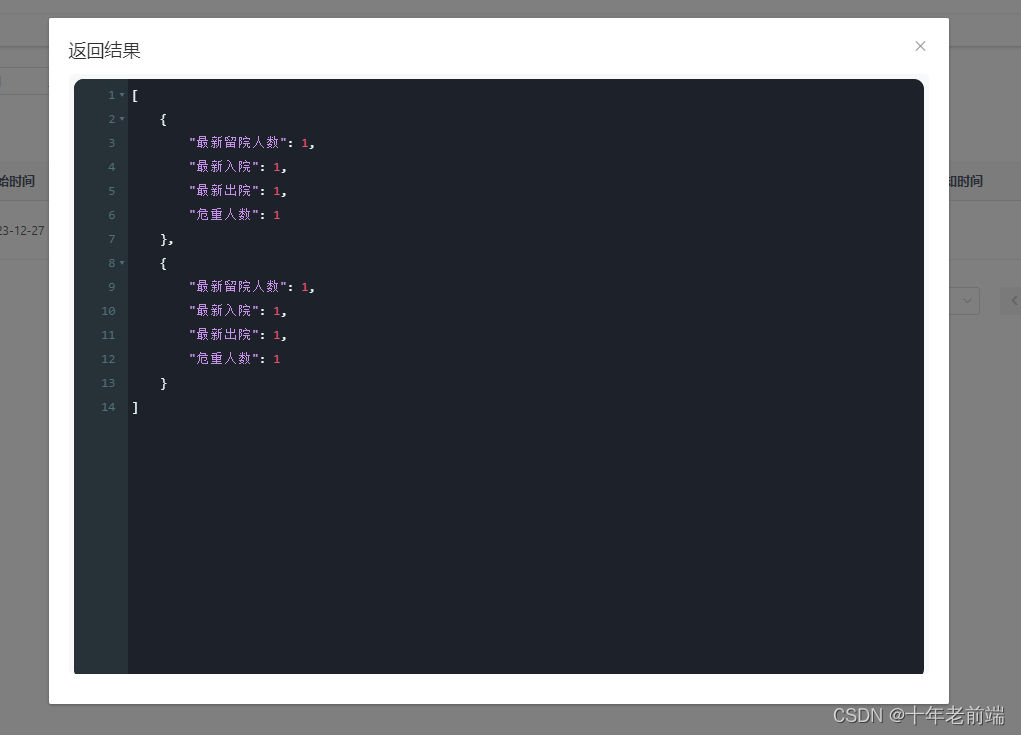Click the closing bracket on line 14
The height and width of the screenshot is (735, 1021).
coord(135,408)
